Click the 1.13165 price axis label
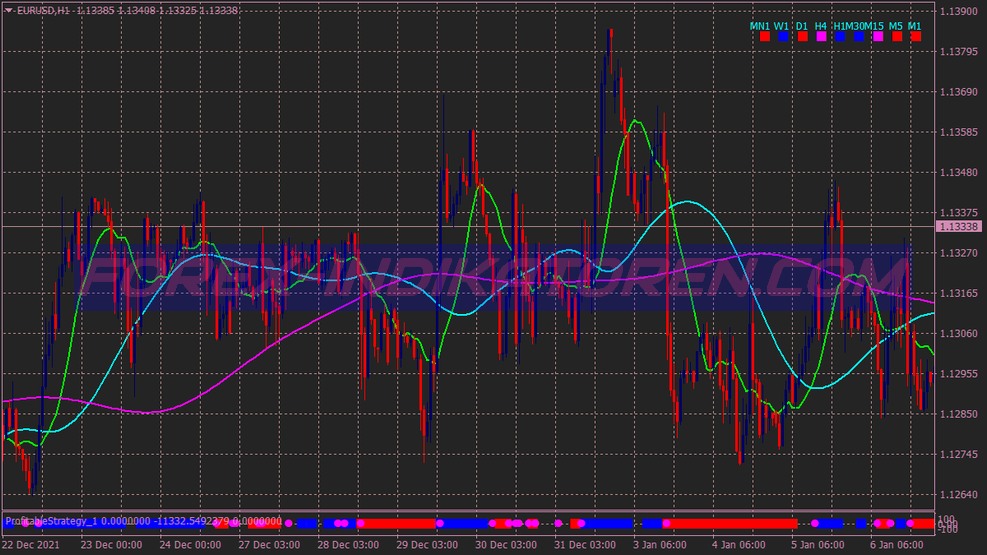Screen dimensions: 987x555 click(x=959, y=293)
